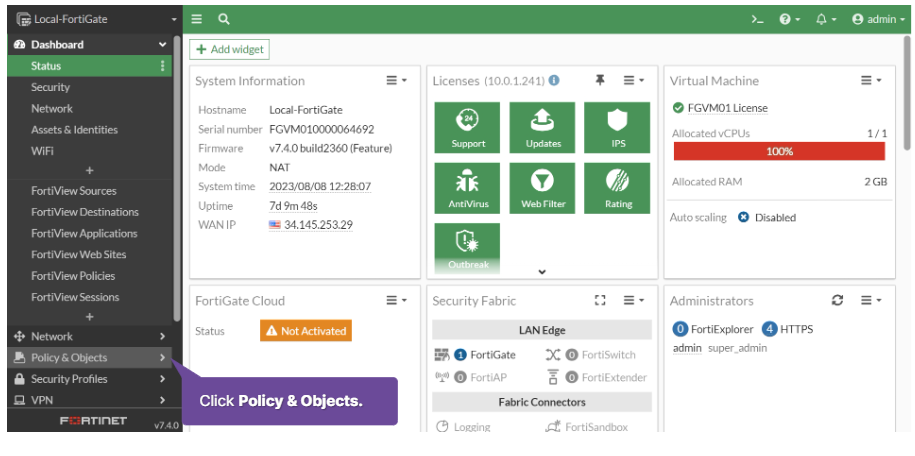
Task: Click the Auto scaling Disabled status
Action: (x=767, y=217)
